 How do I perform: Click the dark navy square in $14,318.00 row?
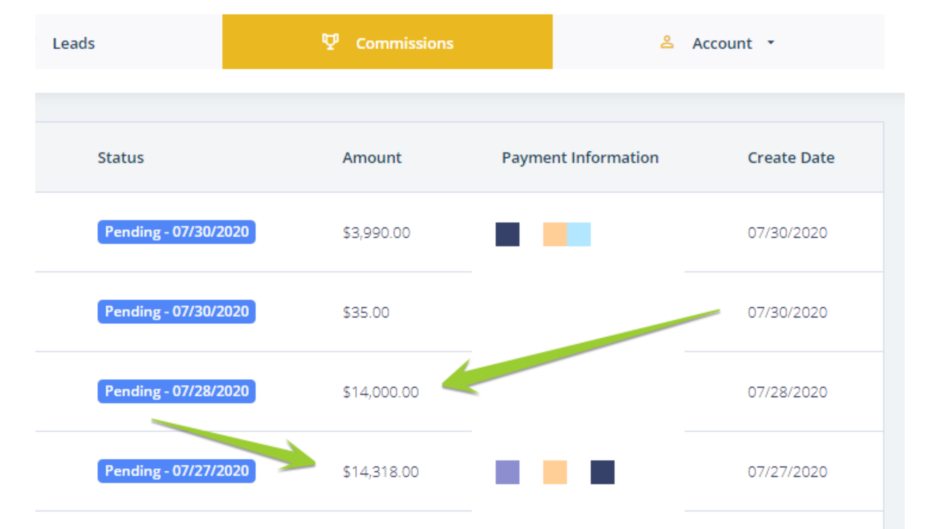[x=602, y=473]
